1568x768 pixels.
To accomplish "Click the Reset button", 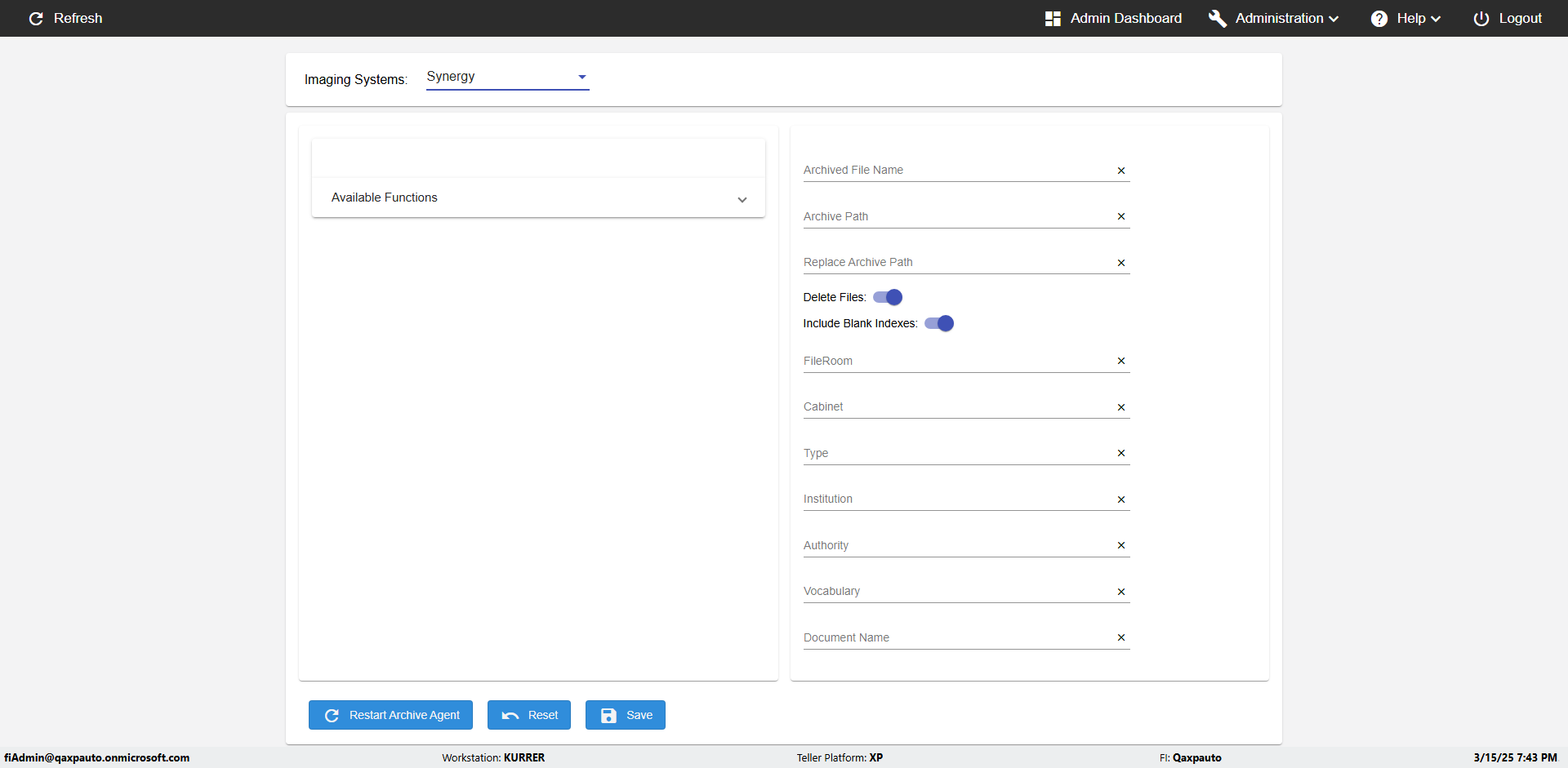I will click(x=528, y=715).
